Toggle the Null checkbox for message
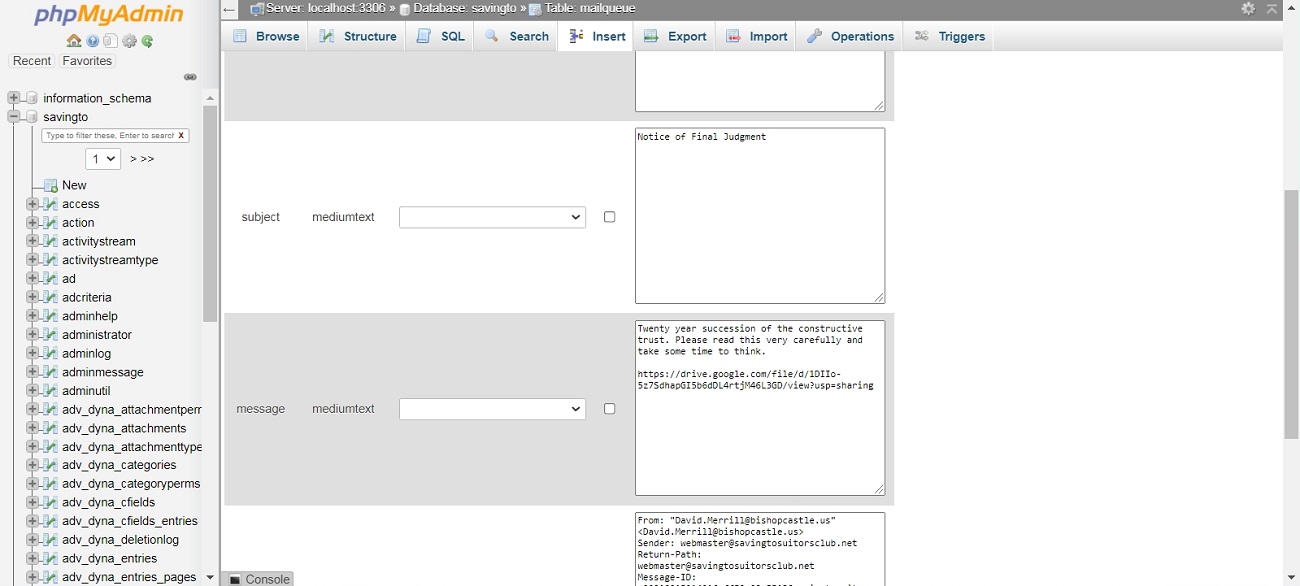This screenshot has height=586, width=1300. click(x=609, y=409)
